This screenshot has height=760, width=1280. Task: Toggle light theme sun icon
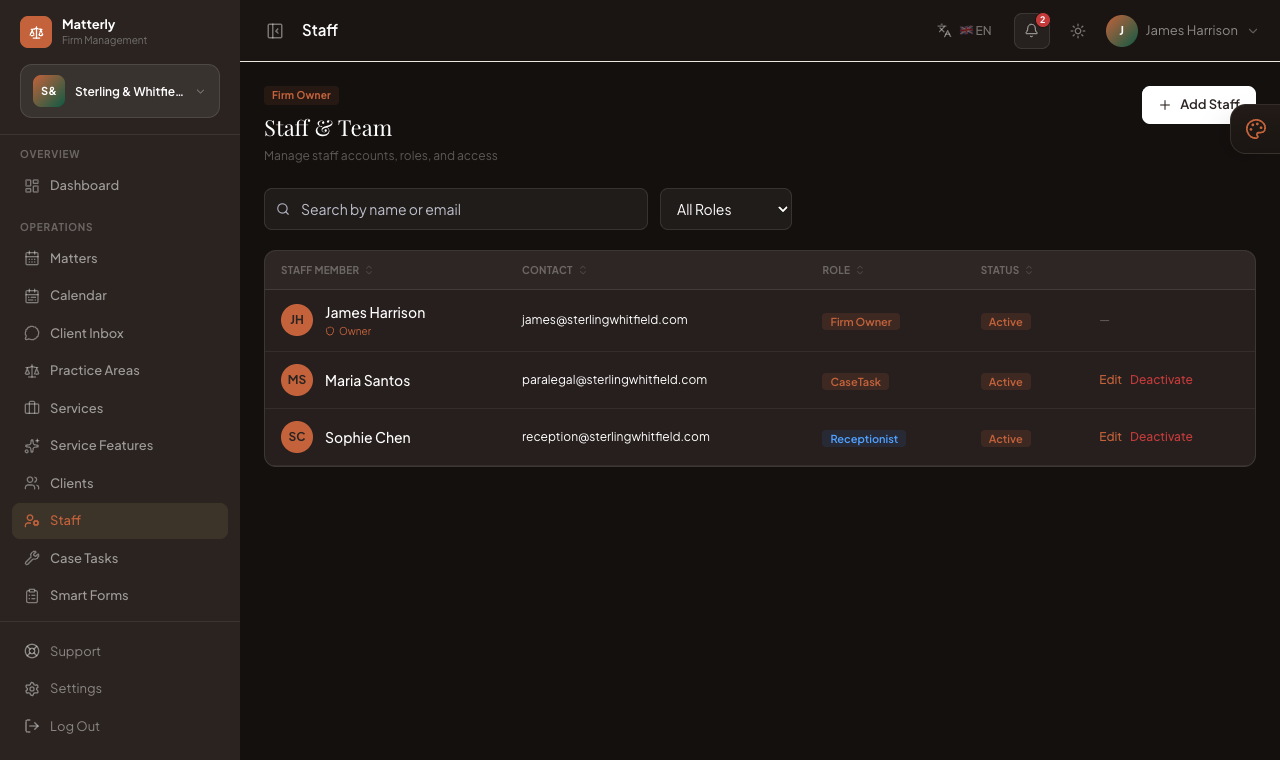pos(1078,31)
